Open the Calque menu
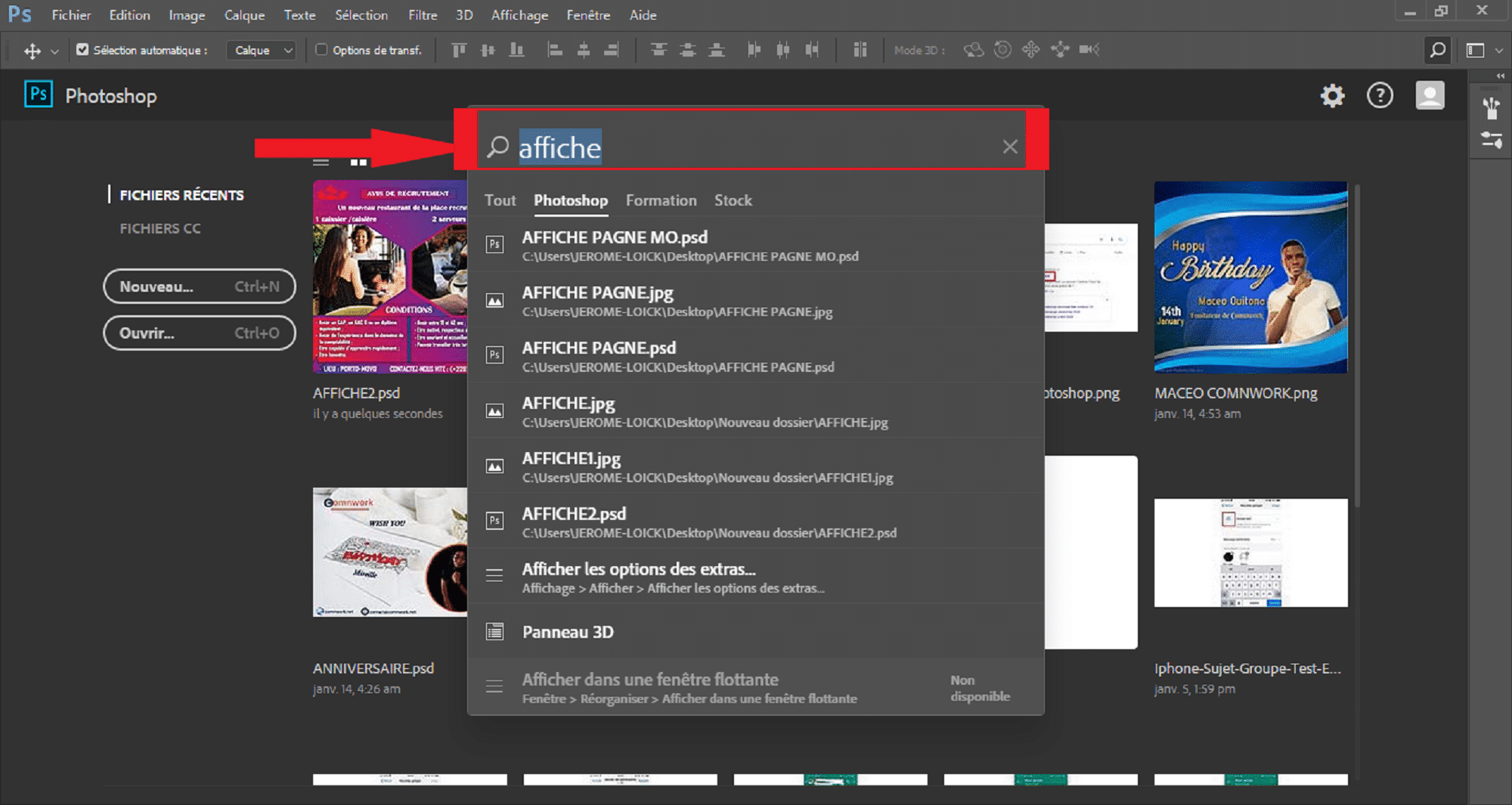The width and height of the screenshot is (1512, 805). click(x=244, y=15)
